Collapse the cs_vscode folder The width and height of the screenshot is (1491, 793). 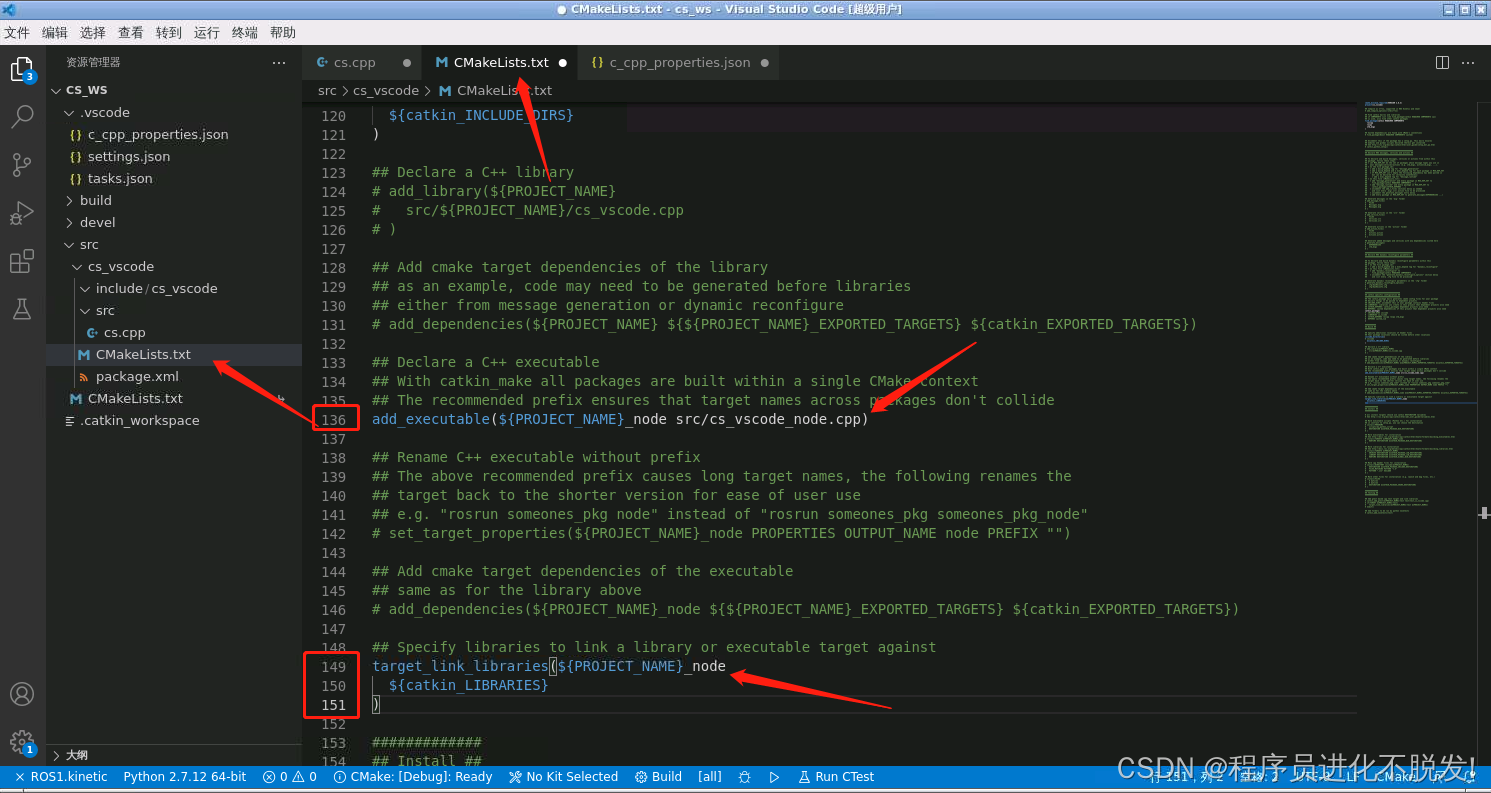pyautogui.click(x=174, y=266)
